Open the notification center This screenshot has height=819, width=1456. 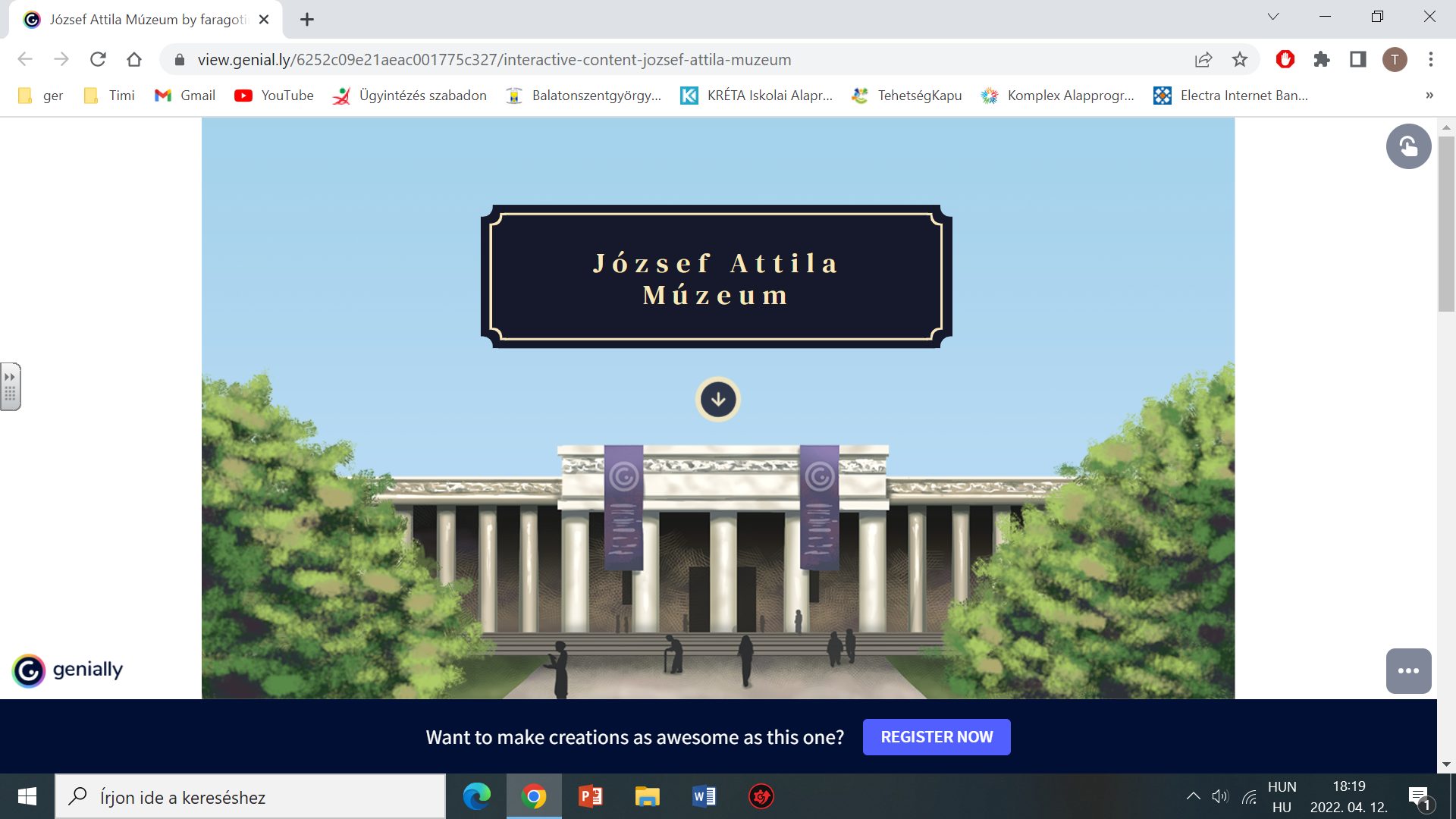[x=1420, y=797]
